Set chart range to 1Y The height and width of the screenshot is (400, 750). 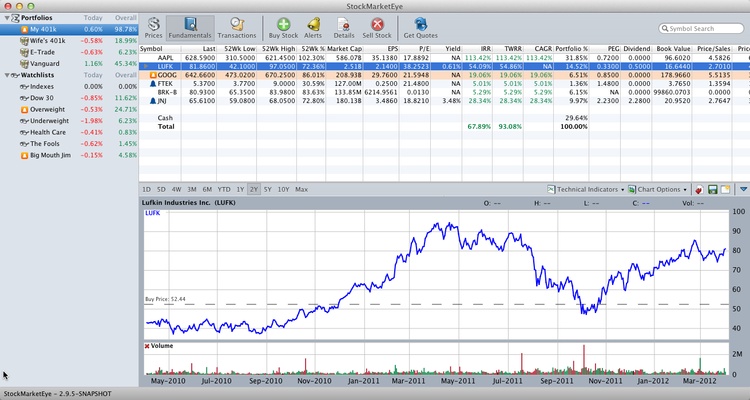240,189
